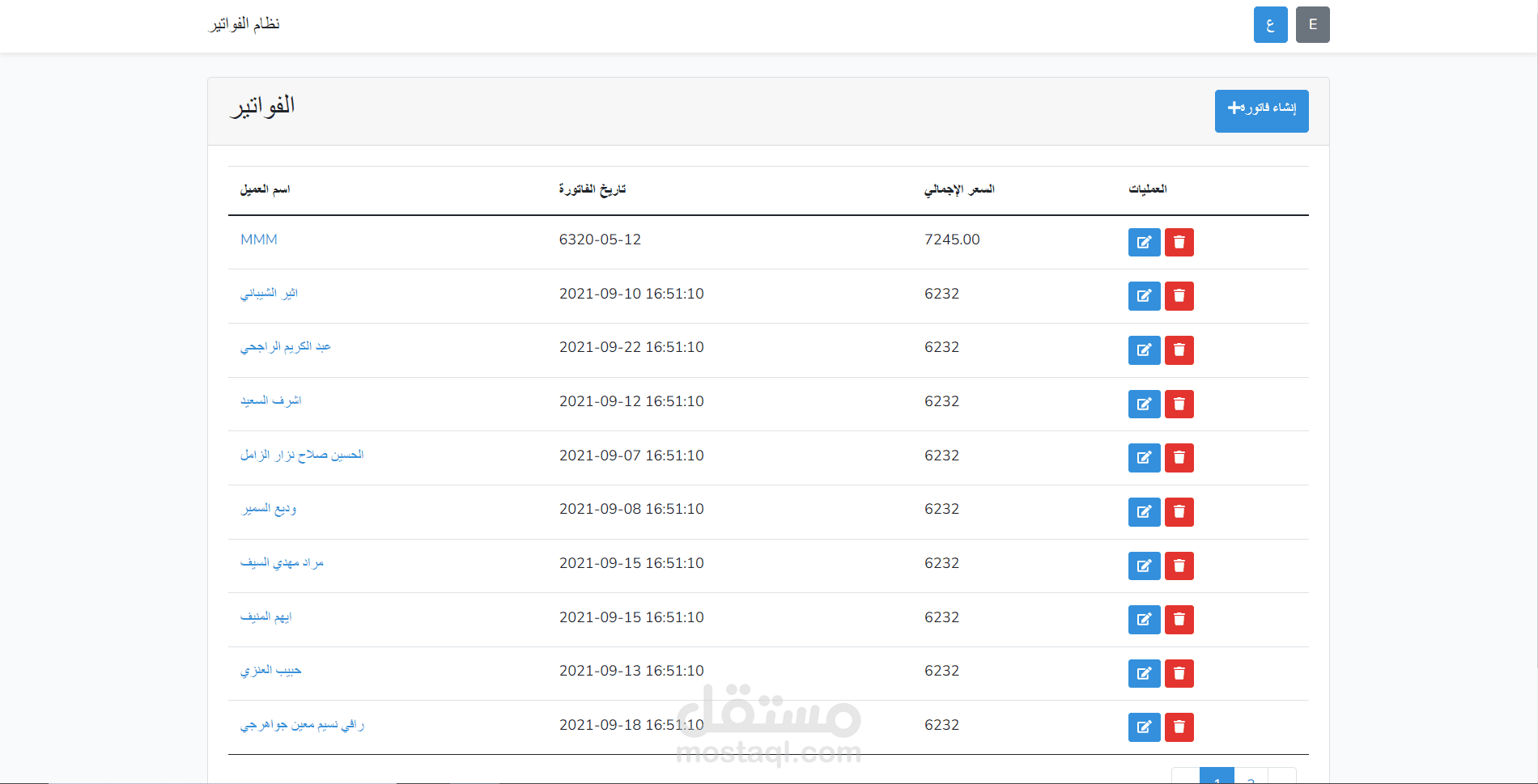The image size is (1538, 784).
Task: Switch language to English using the E button
Action: tap(1312, 24)
